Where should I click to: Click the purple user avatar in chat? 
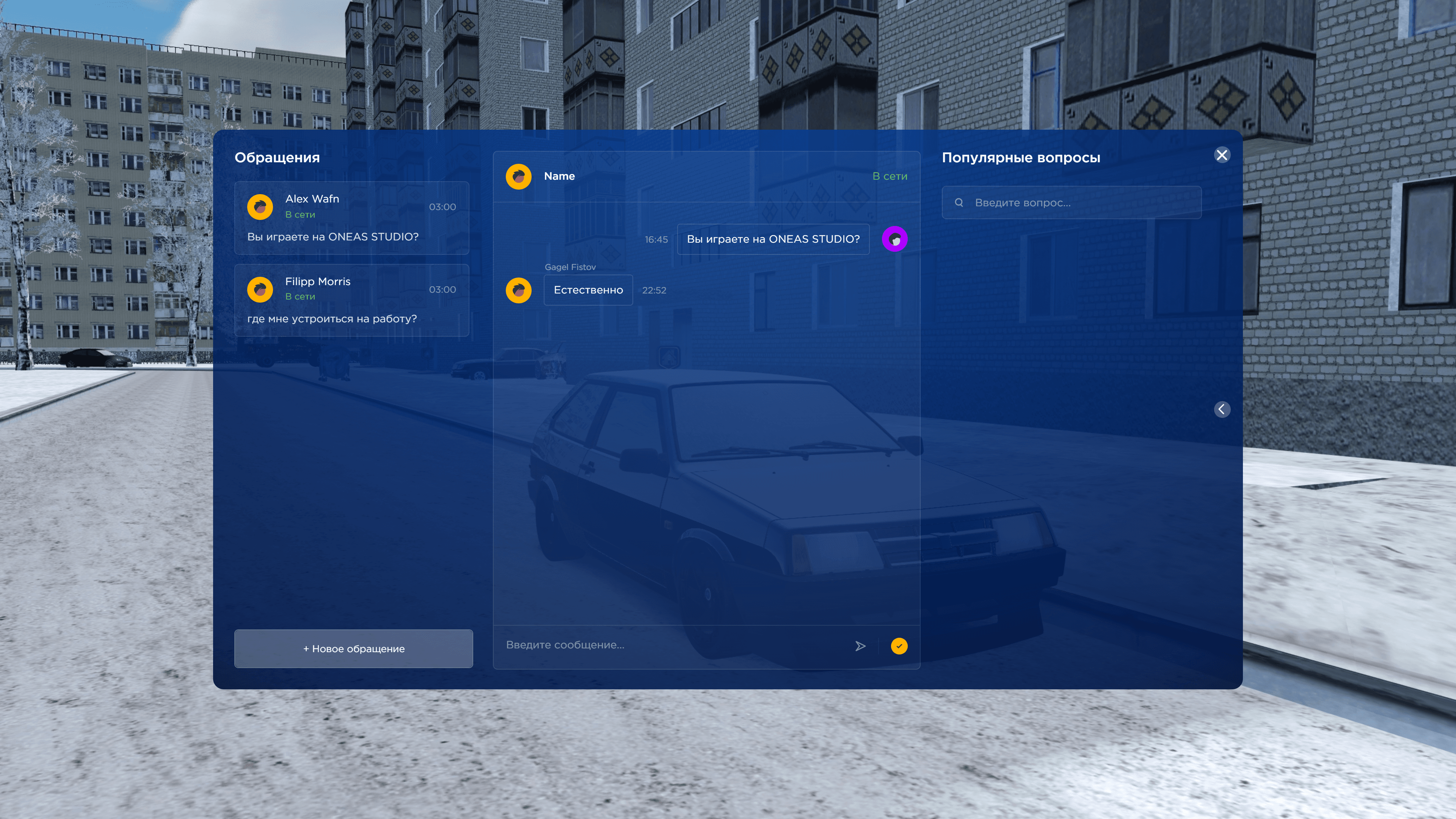coord(895,239)
